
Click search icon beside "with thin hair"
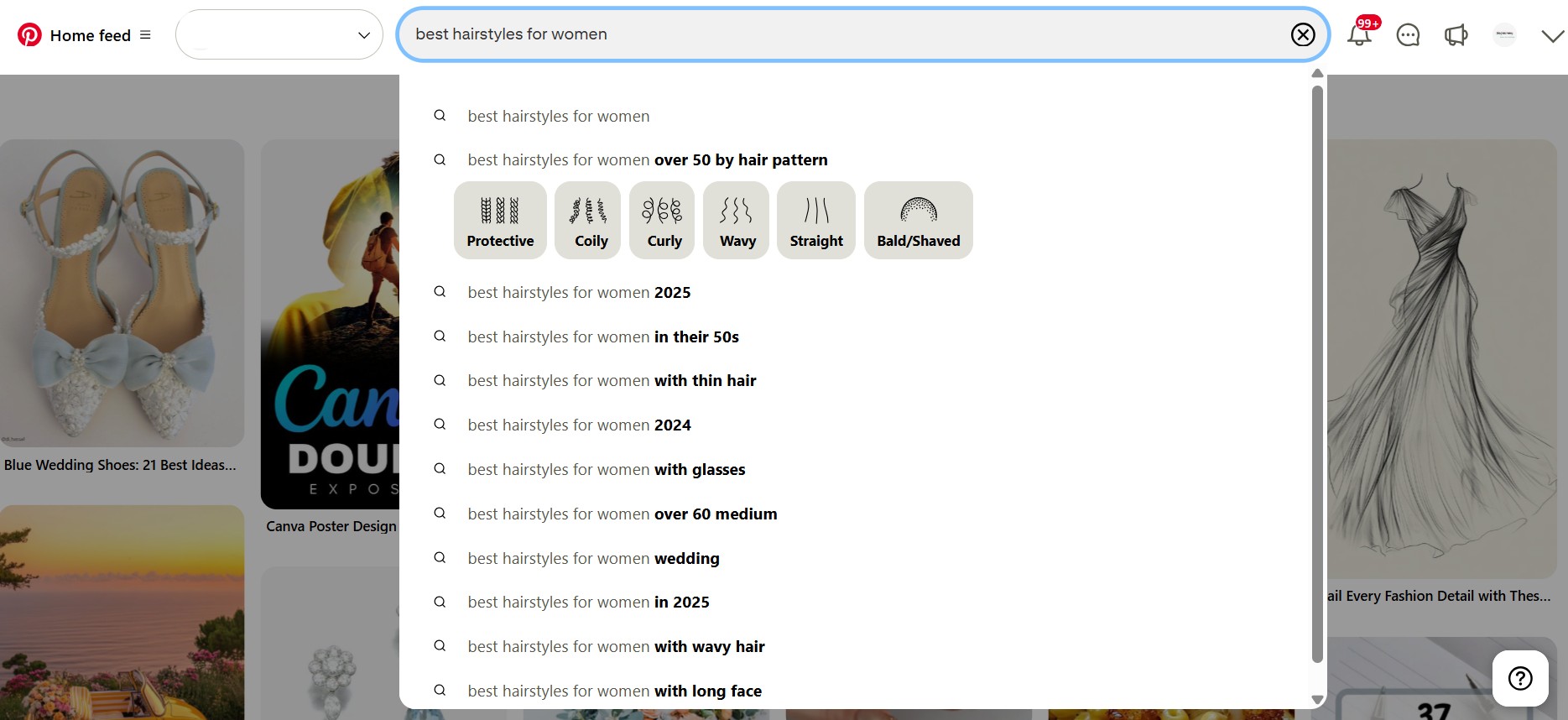click(x=440, y=380)
